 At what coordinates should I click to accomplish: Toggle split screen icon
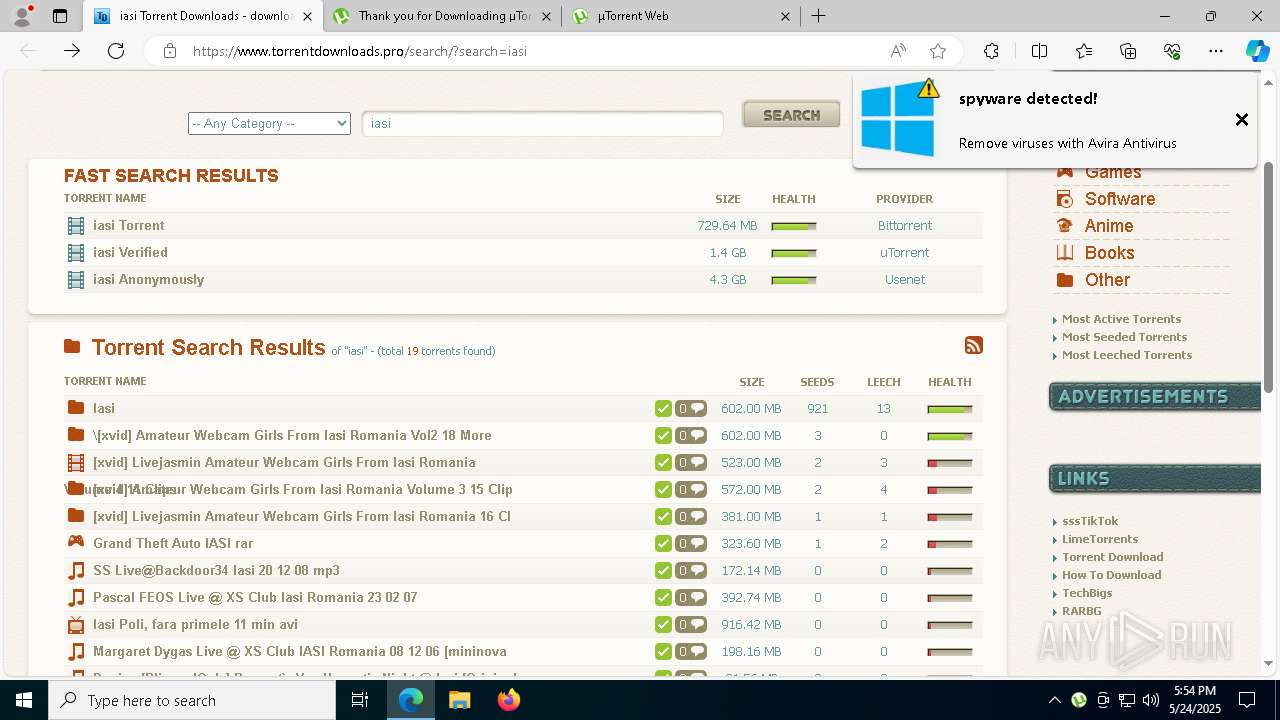click(x=1039, y=51)
